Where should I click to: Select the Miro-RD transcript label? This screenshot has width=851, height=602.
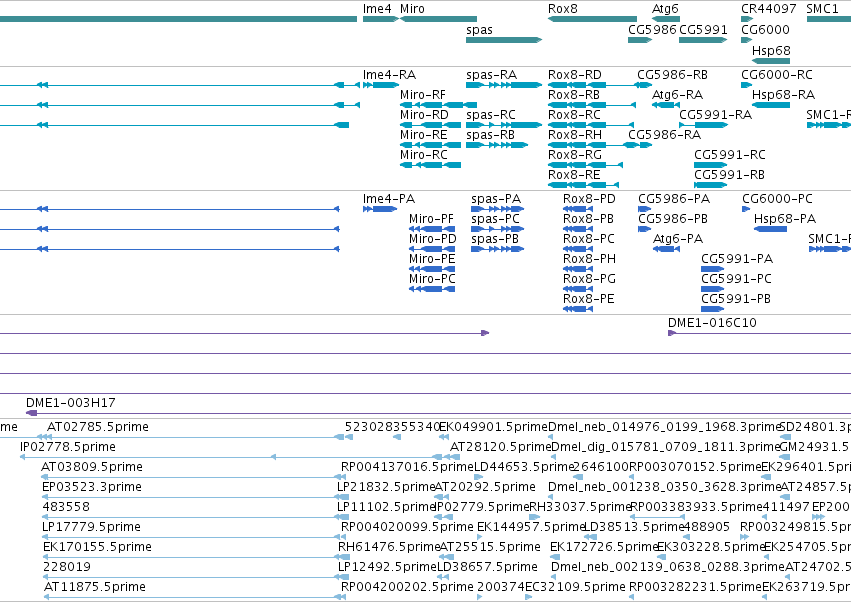click(424, 115)
